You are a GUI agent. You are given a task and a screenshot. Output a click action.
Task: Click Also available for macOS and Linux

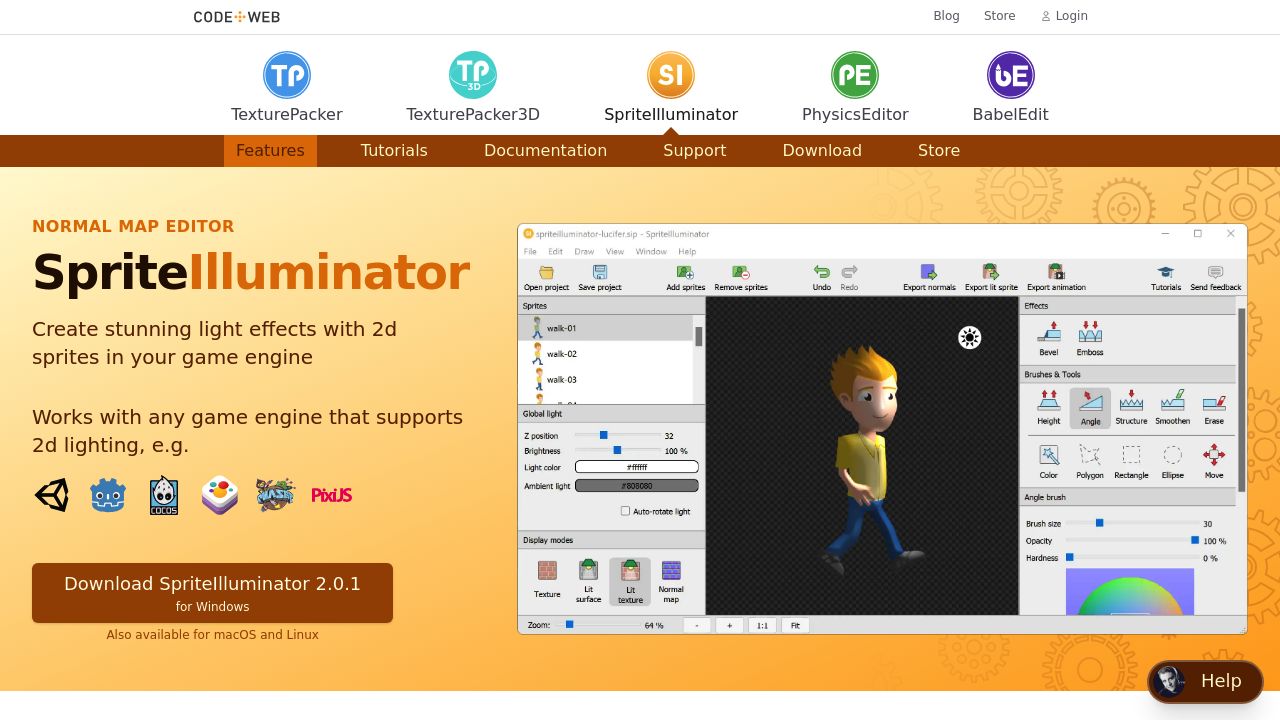(213, 635)
